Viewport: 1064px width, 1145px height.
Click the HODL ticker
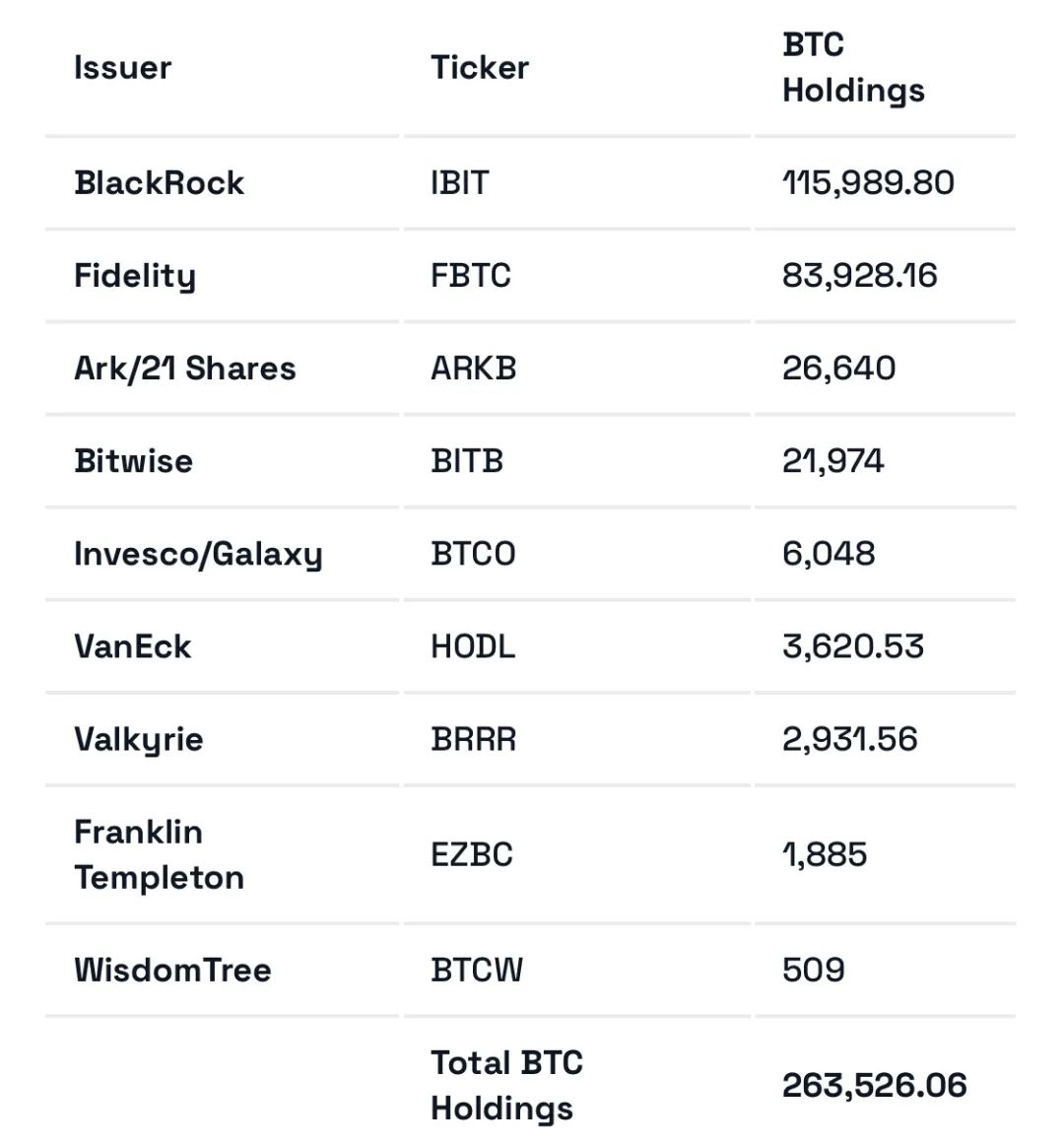[x=473, y=647]
